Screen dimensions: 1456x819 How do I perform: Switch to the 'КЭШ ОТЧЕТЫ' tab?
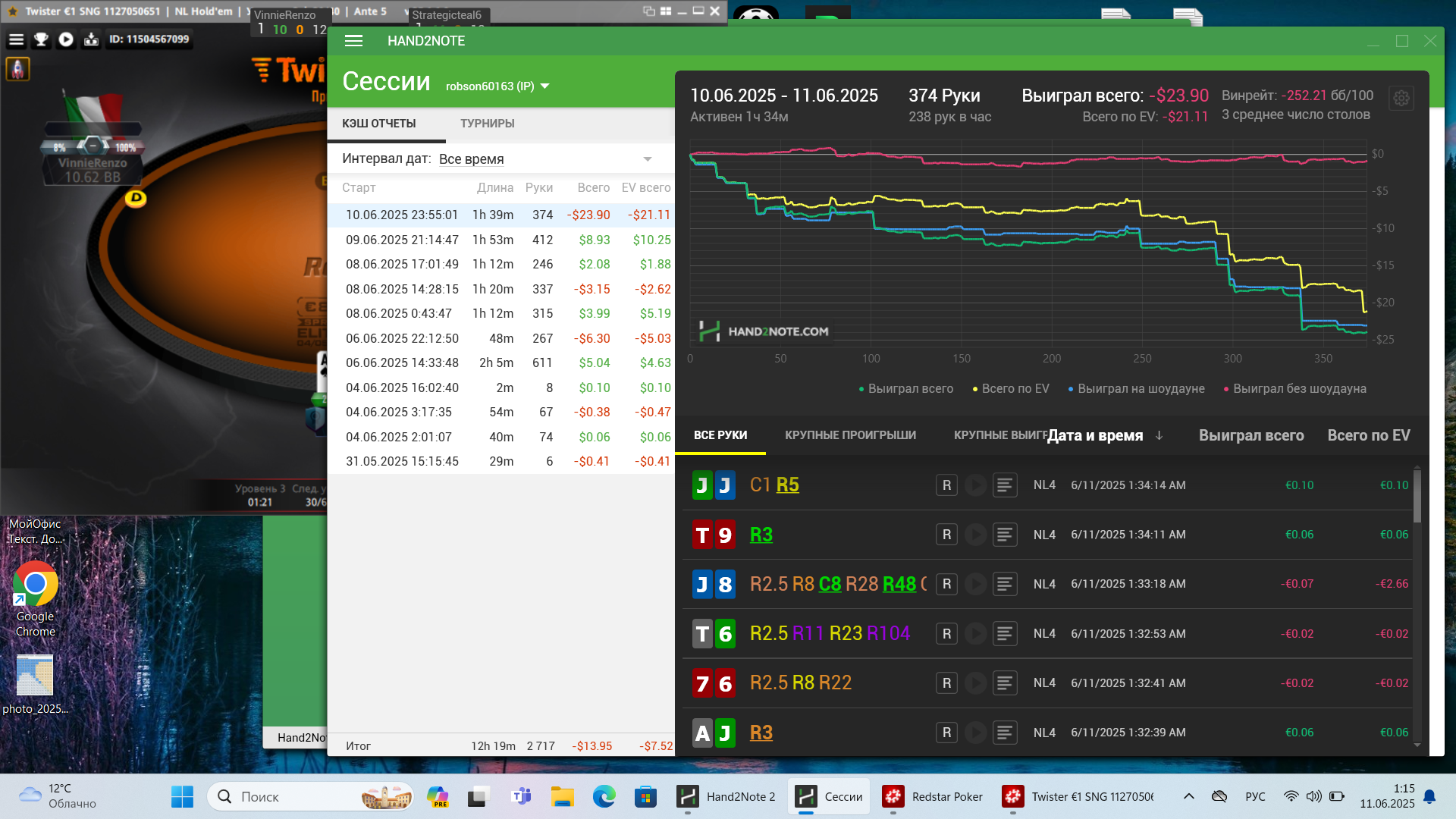point(378,124)
